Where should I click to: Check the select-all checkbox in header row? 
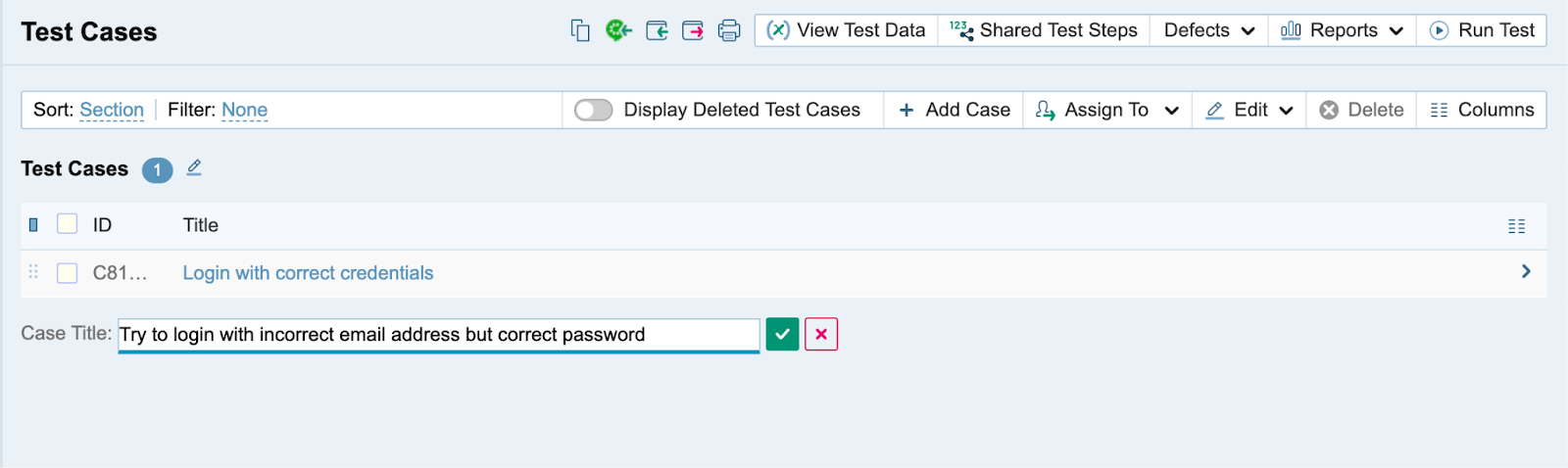click(x=67, y=224)
